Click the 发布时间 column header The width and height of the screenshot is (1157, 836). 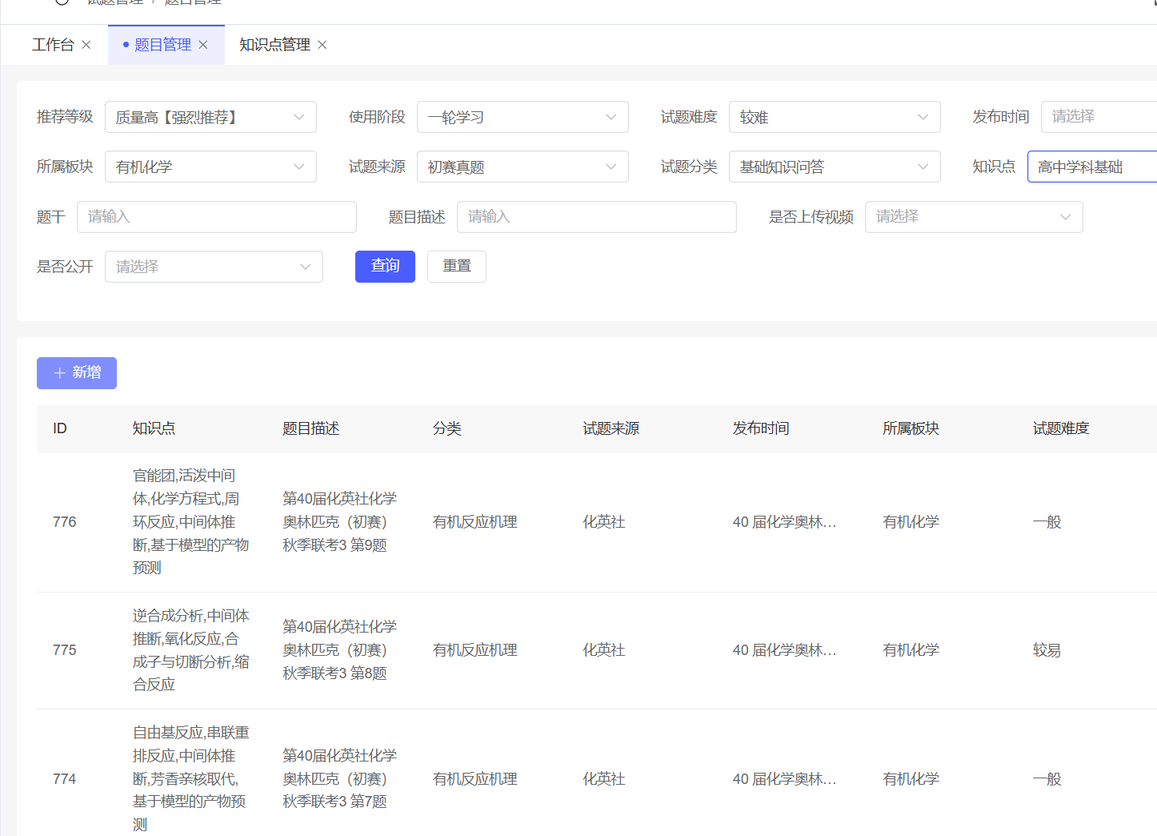point(761,429)
